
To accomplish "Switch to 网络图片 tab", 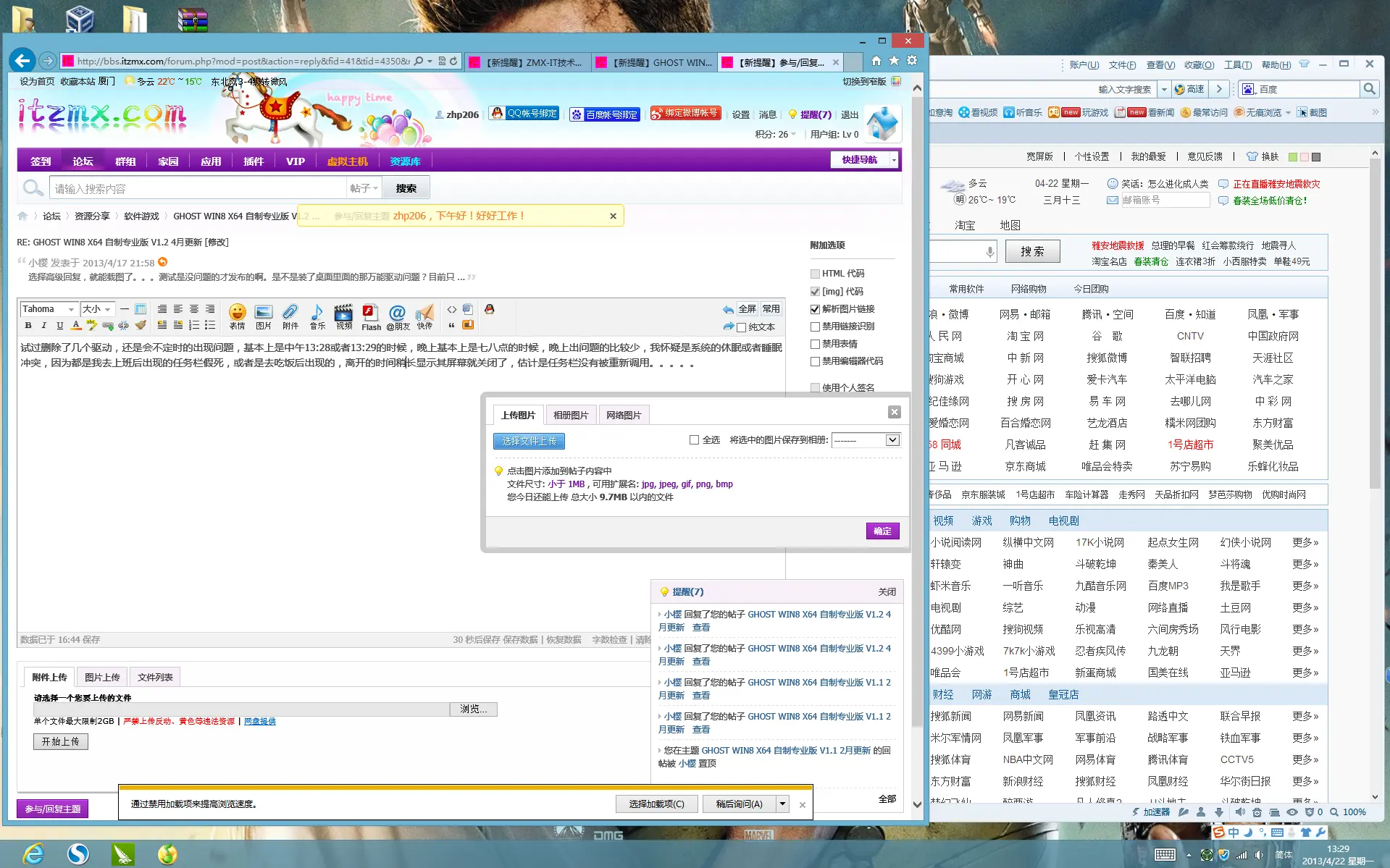I will click(x=624, y=415).
